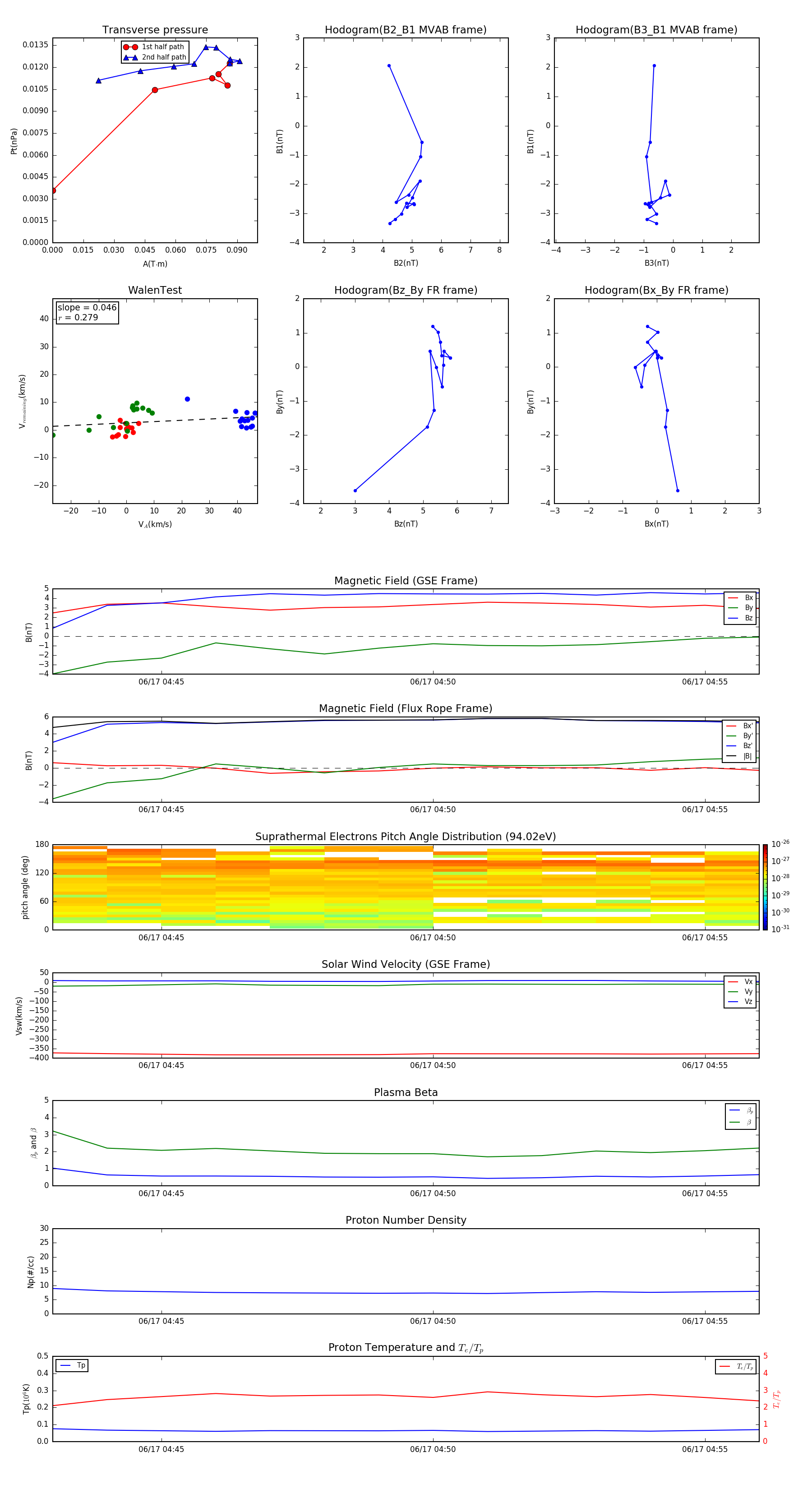Click the 'Proton Number Density' title

tap(406, 1220)
